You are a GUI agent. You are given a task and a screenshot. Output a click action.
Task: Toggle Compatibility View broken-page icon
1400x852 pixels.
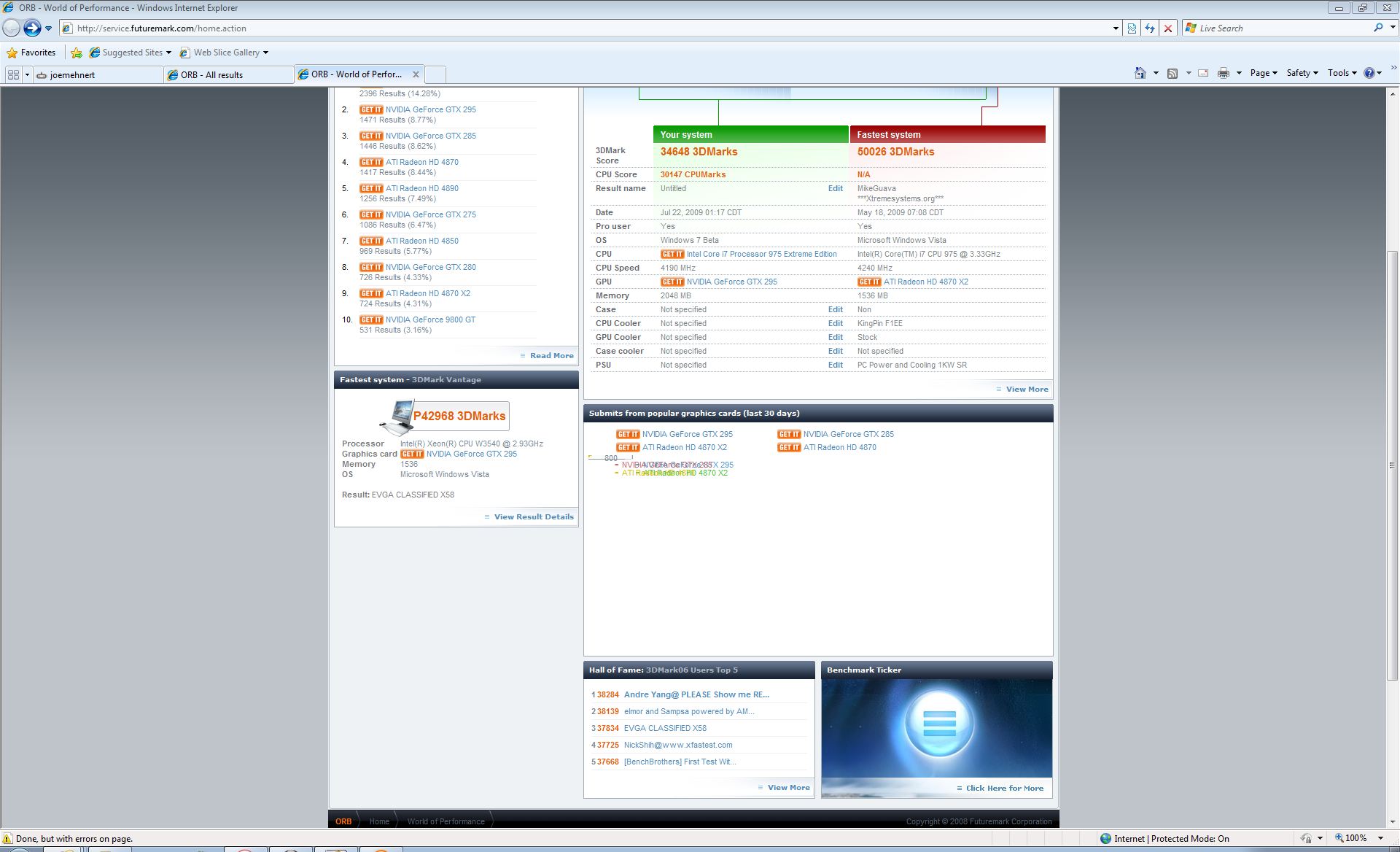coord(1132,28)
